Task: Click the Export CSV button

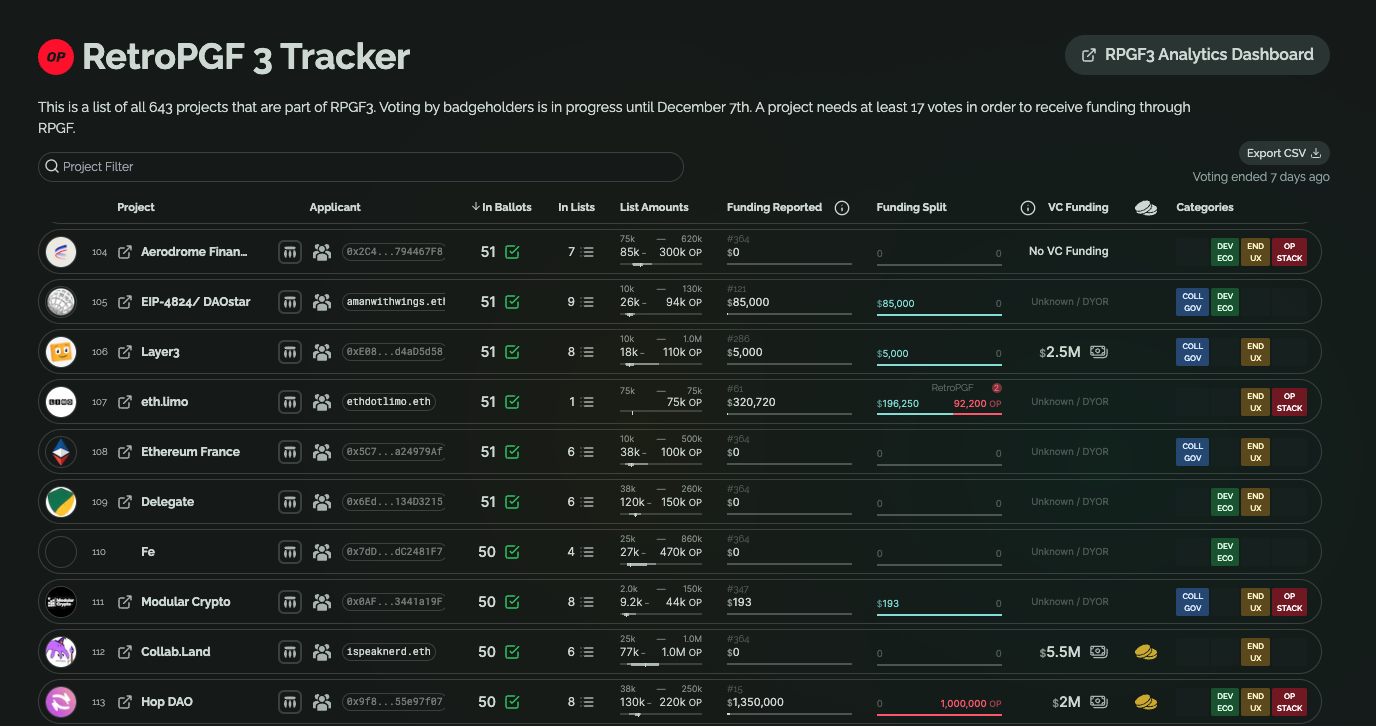Action: pos(1284,153)
